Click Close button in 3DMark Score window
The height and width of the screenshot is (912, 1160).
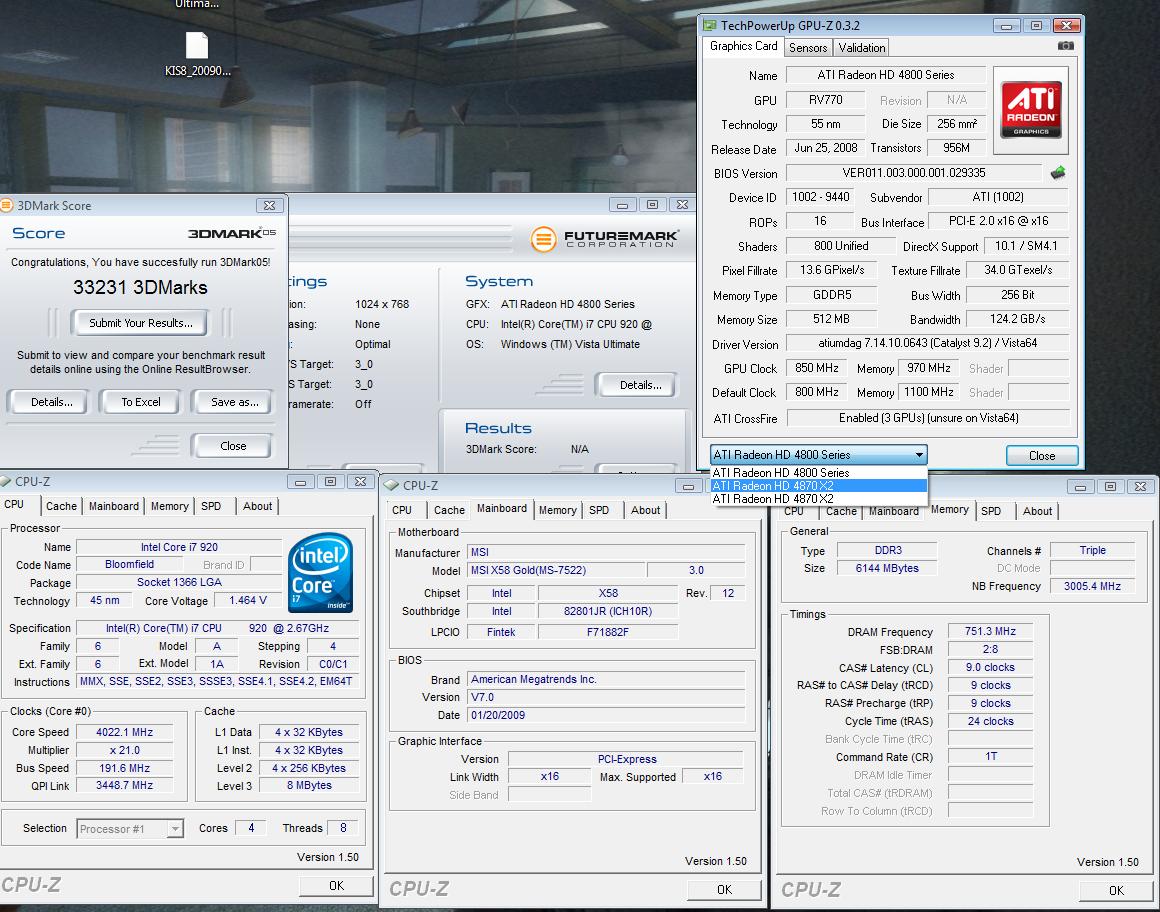(x=232, y=446)
